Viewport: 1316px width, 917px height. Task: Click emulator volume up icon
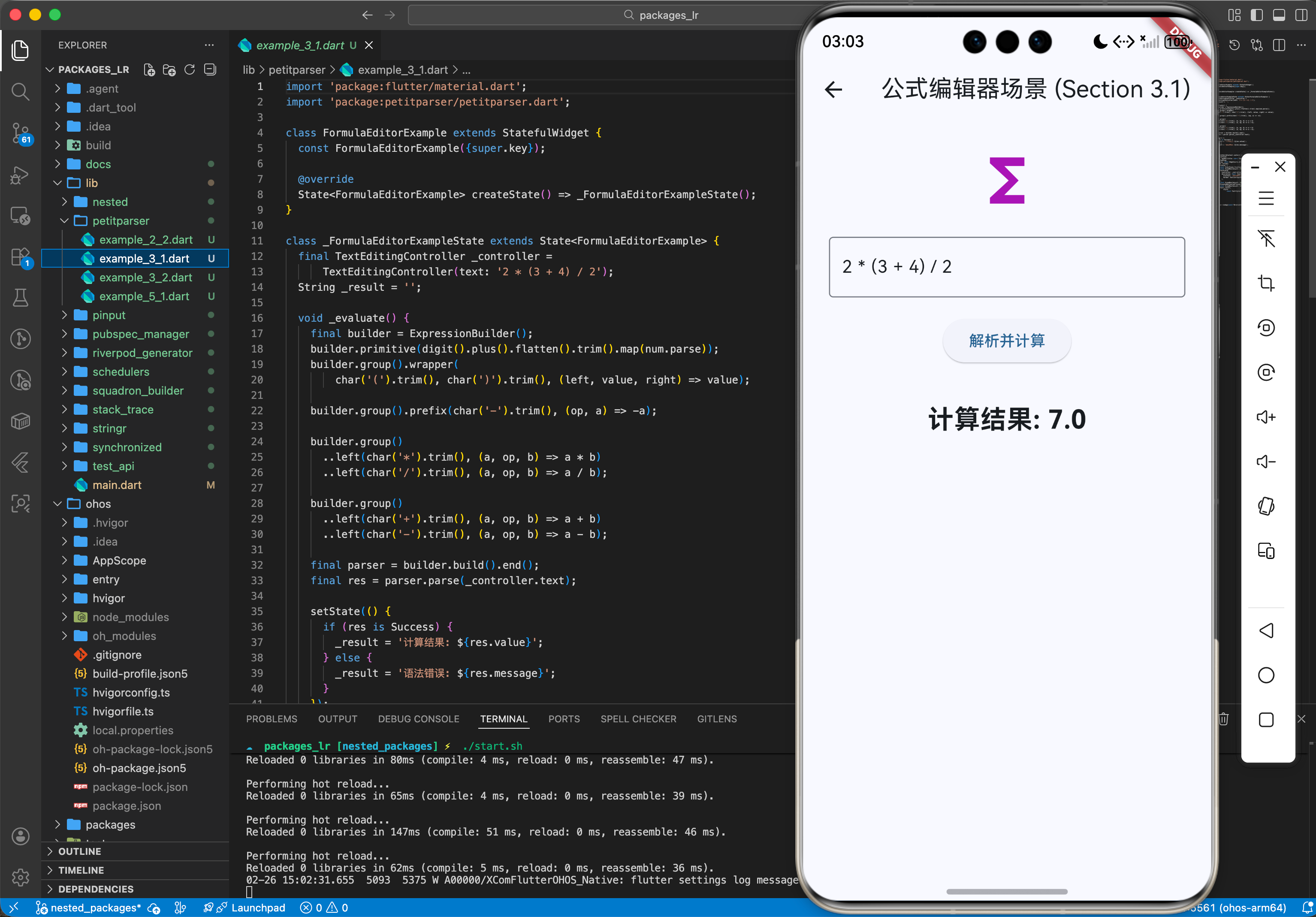click(1266, 416)
